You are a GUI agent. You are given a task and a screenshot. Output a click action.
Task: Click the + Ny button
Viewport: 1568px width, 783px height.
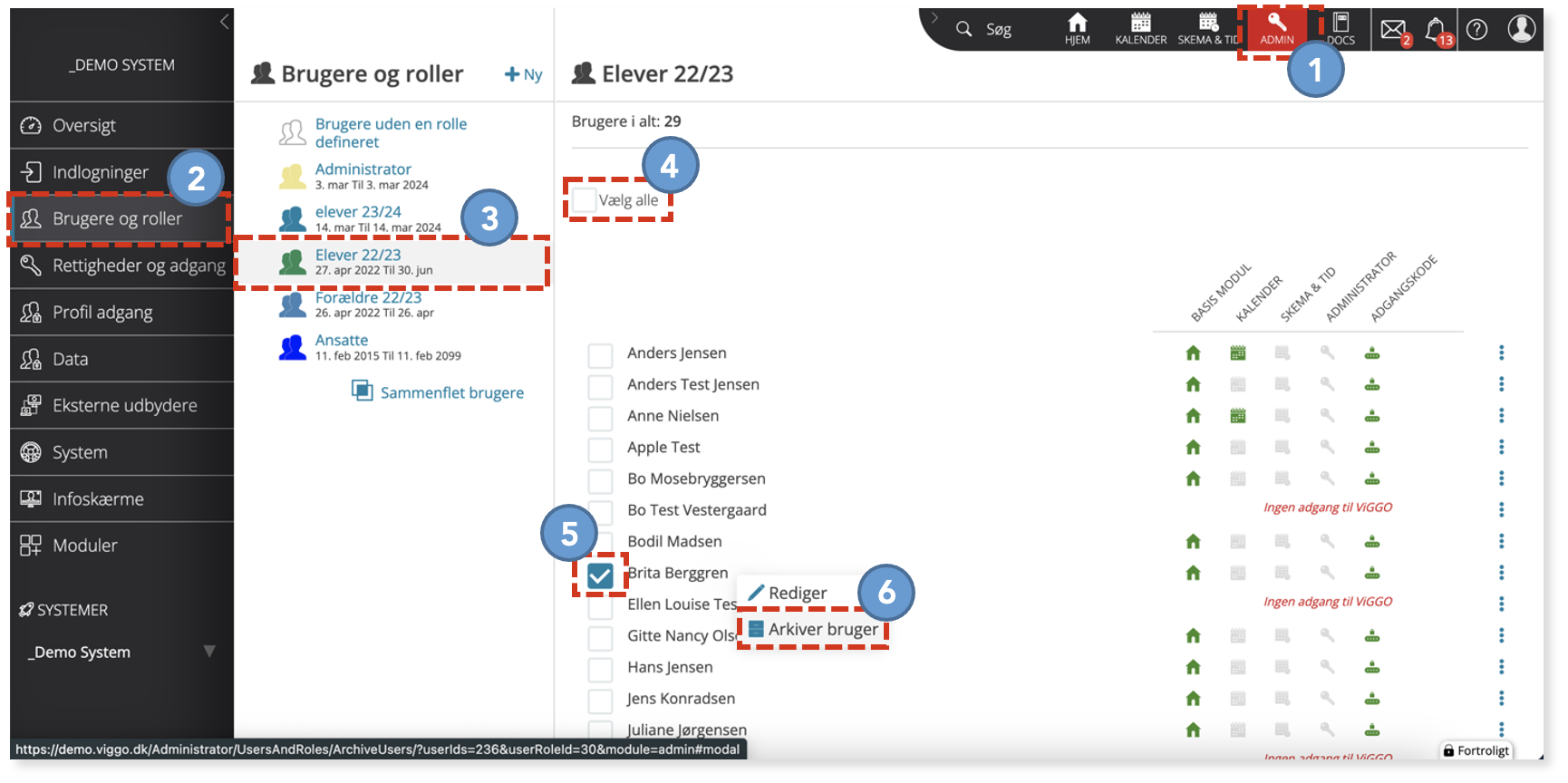point(523,74)
